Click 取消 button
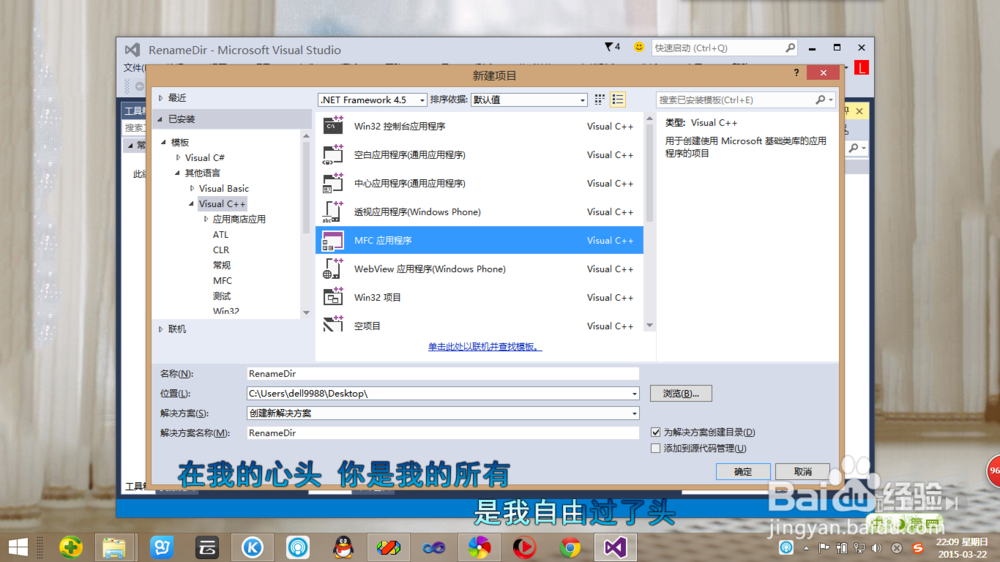Screen dimensions: 1000x562 point(802,471)
